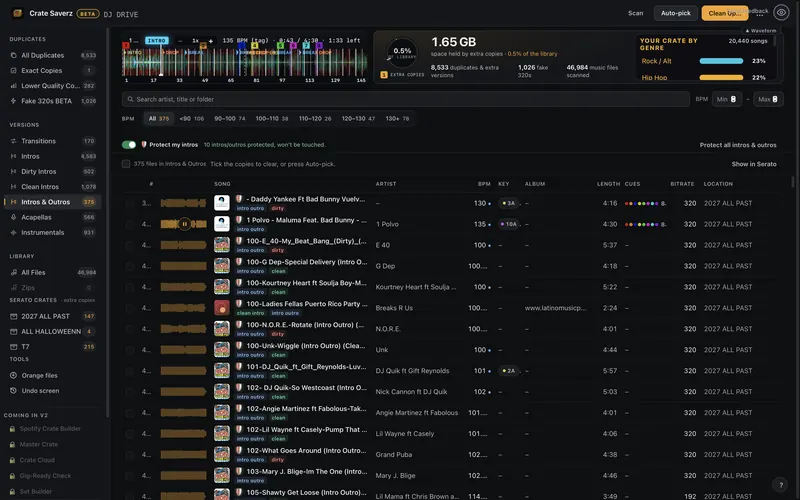The width and height of the screenshot is (800, 500).
Task: Toggle the eye visibility icon at top right
Action: point(781,13)
